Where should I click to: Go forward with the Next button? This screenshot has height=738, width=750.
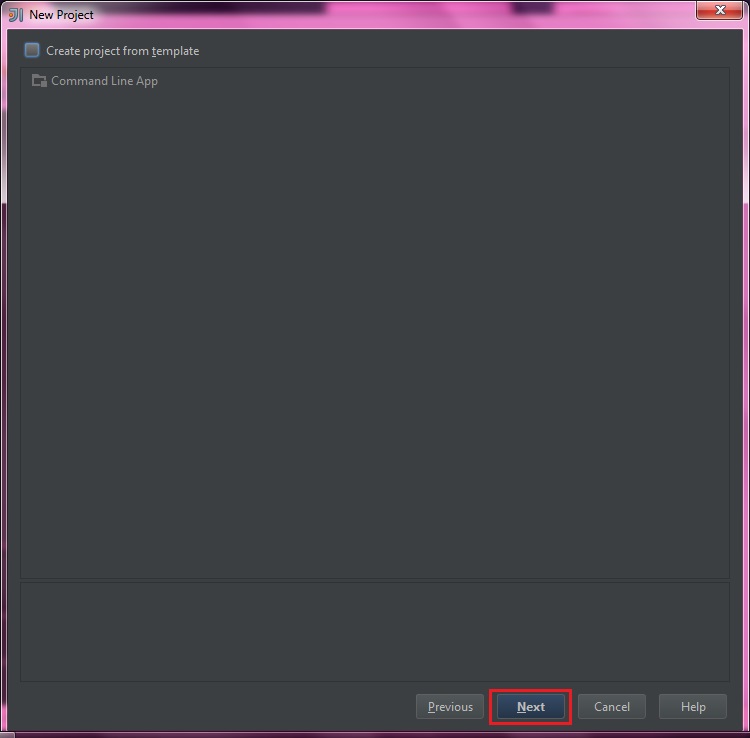(530, 706)
